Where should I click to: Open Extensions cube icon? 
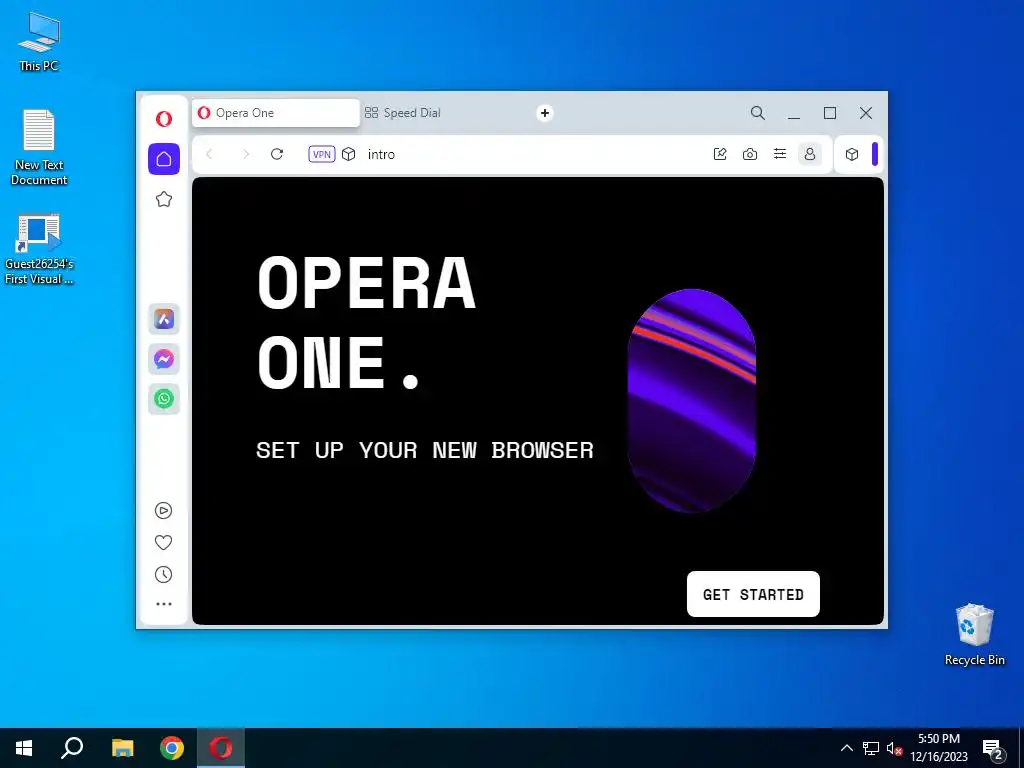(852, 154)
